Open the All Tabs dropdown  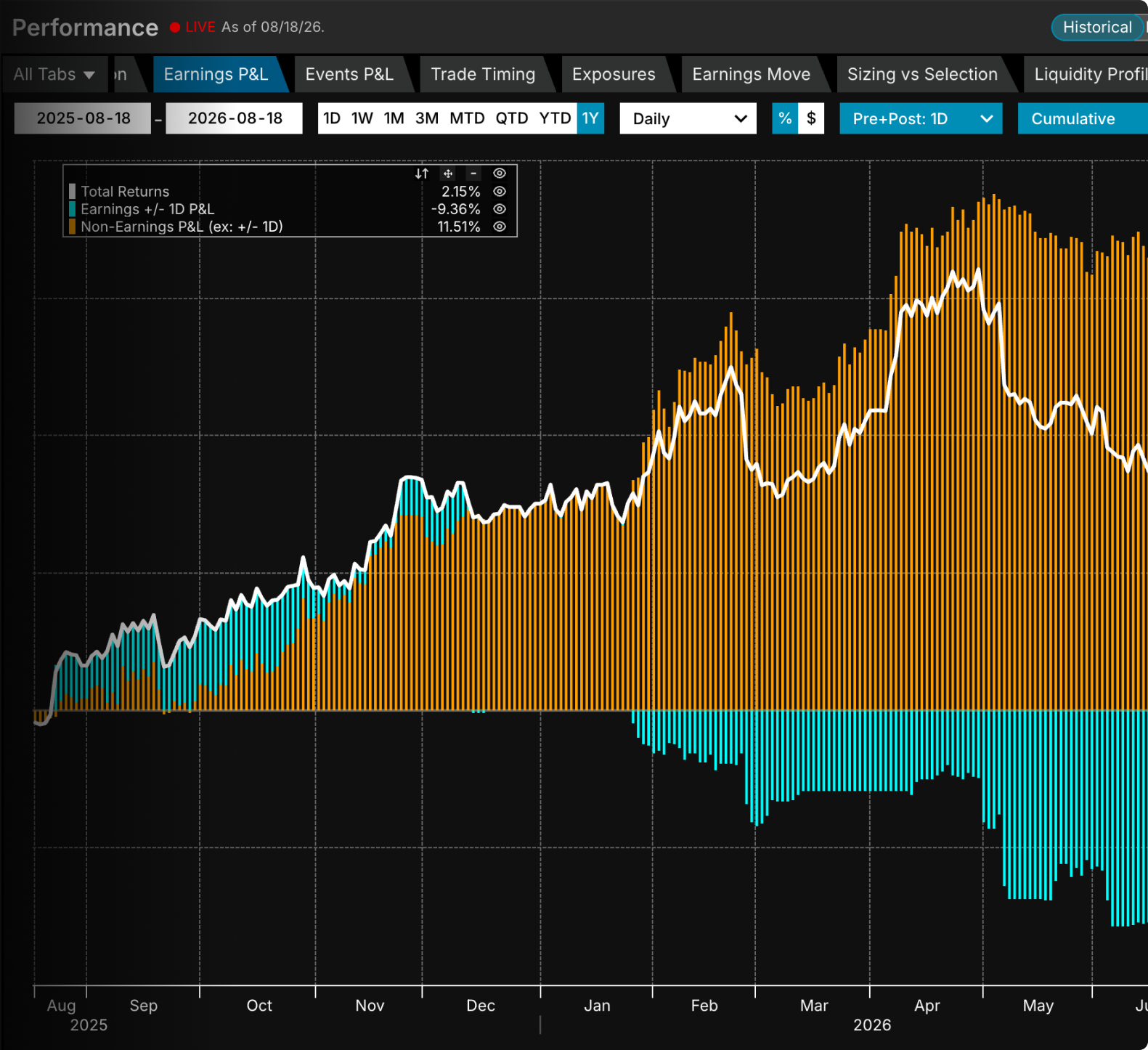point(54,74)
